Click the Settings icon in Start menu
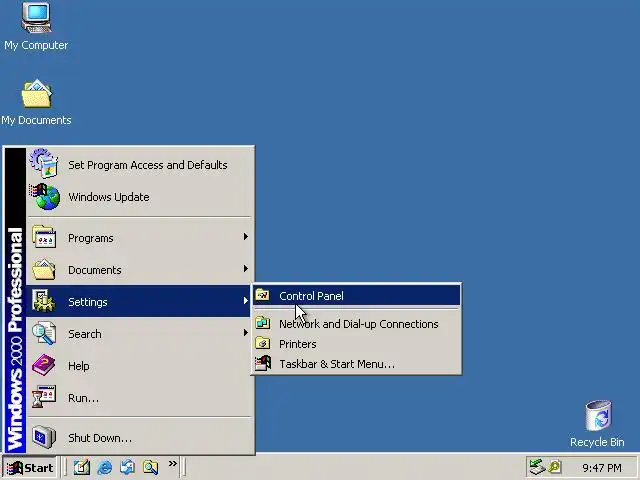Image resolution: width=640 pixels, height=480 pixels. pyautogui.click(x=44, y=301)
